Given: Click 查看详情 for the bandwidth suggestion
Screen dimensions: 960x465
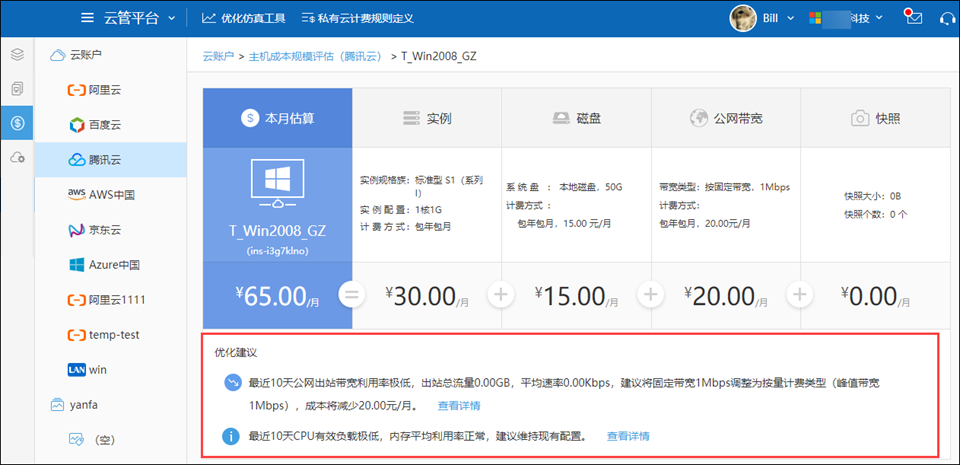Looking at the screenshot, I should [x=458, y=406].
